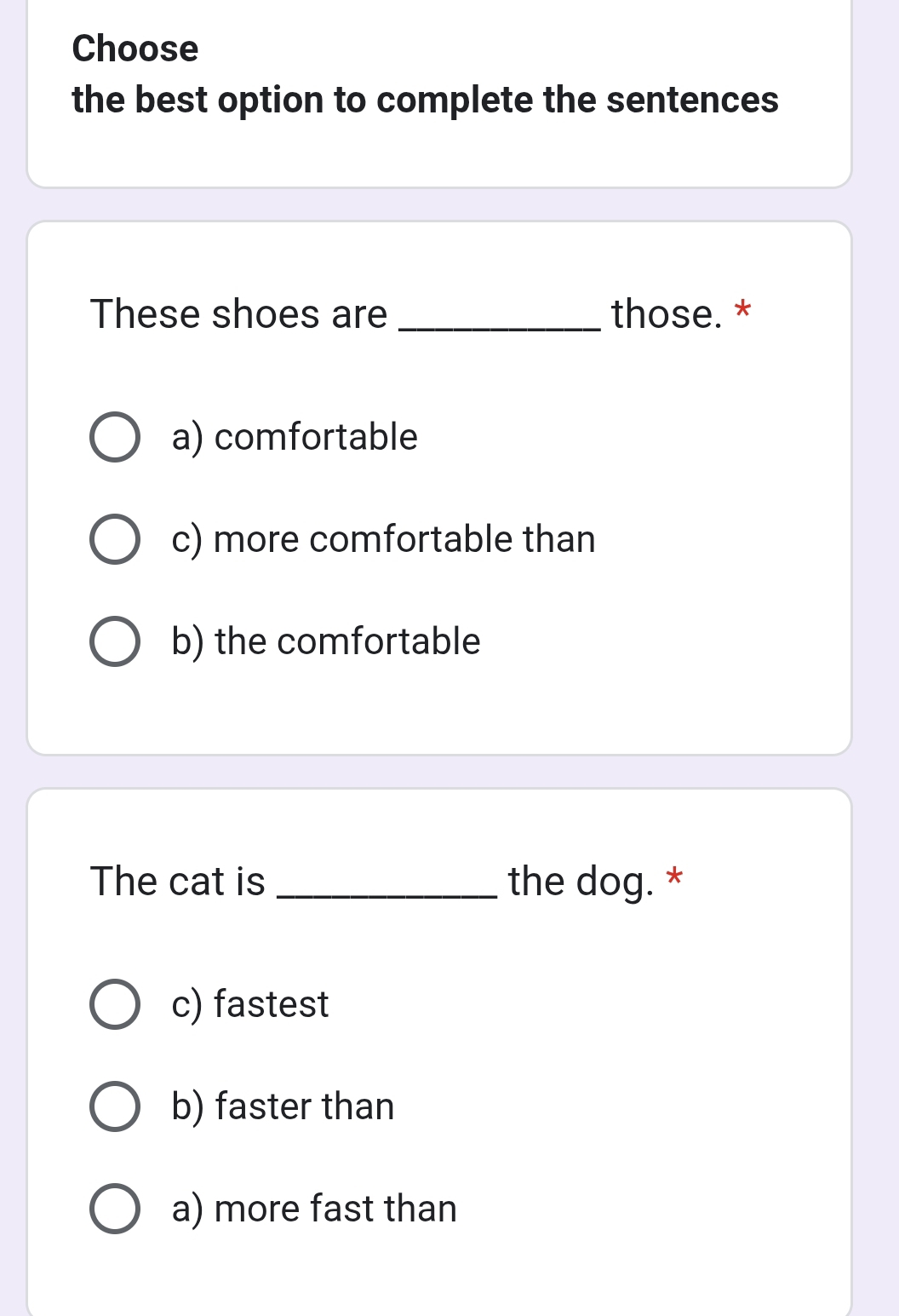Click the 'These shoes are' question text
899x1316 pixels.
238,314
